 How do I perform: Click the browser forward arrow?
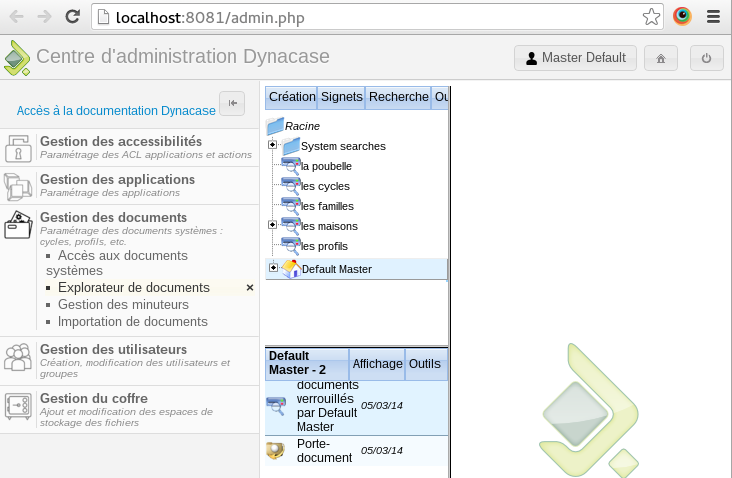(44, 17)
